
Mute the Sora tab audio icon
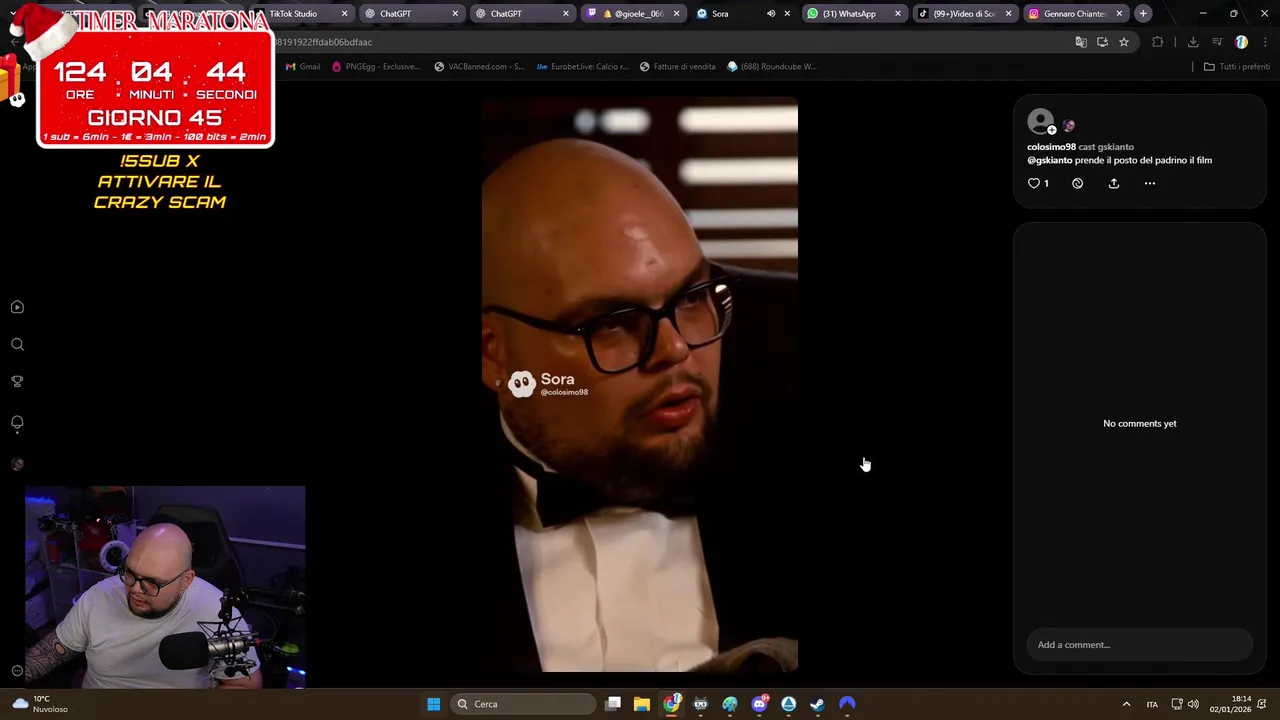click(x=770, y=14)
